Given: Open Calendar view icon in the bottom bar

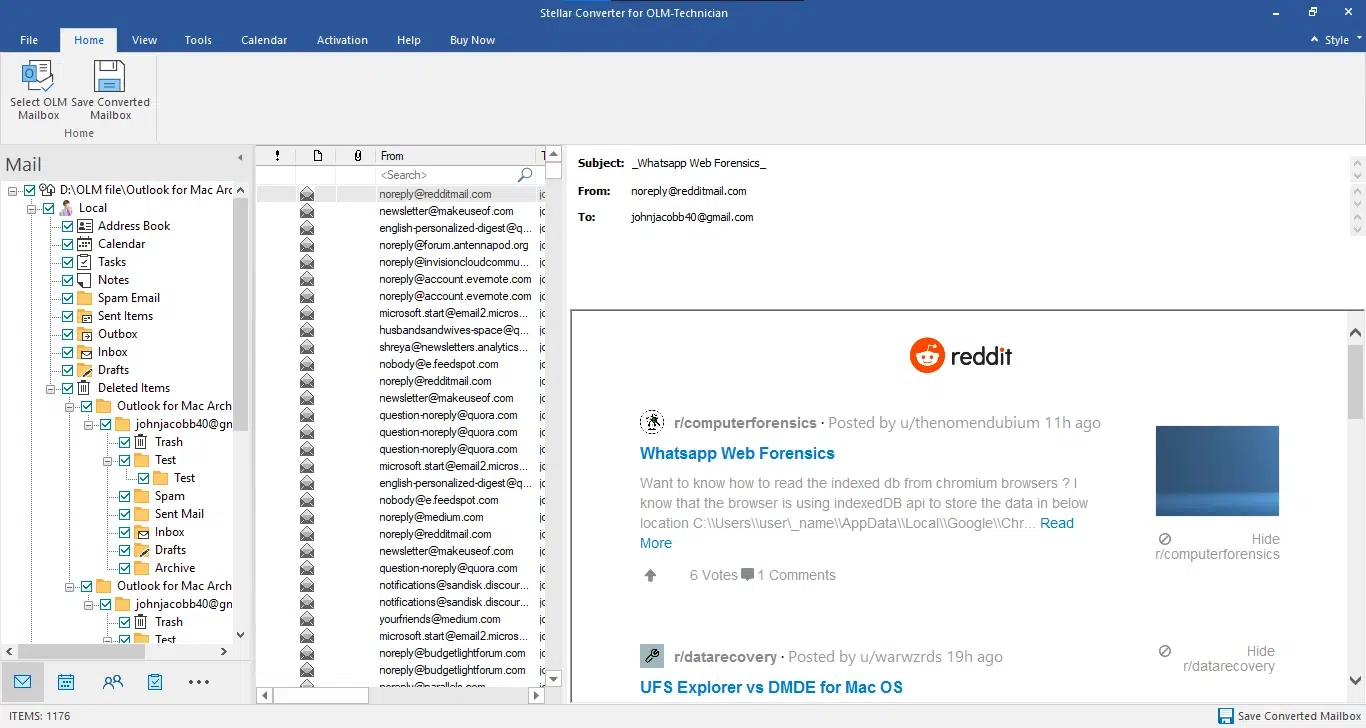Looking at the screenshot, I should tap(66, 682).
